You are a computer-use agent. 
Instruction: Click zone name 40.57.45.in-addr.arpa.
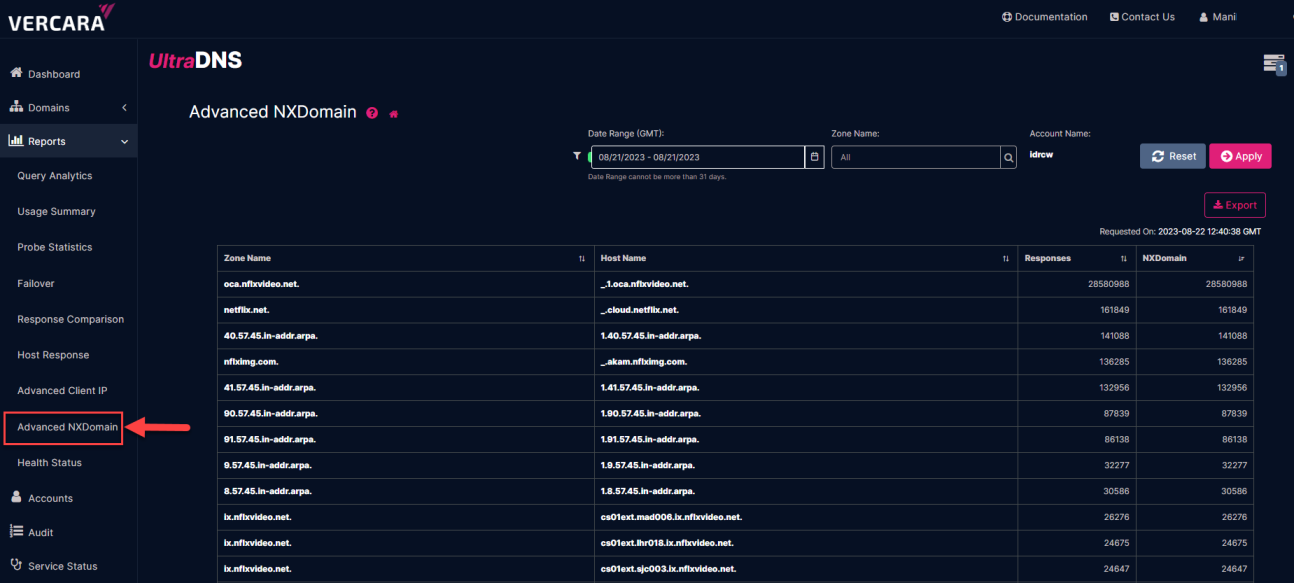(x=271, y=336)
